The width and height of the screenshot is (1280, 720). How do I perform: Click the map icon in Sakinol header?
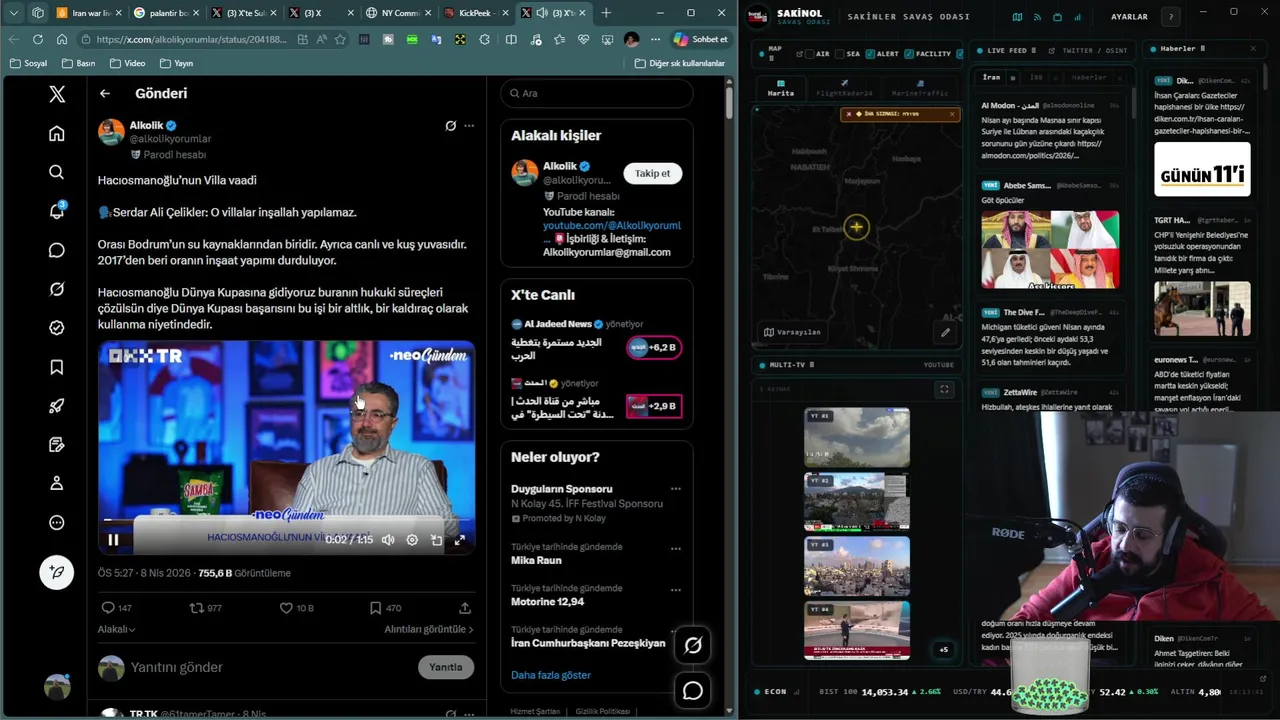[1017, 17]
